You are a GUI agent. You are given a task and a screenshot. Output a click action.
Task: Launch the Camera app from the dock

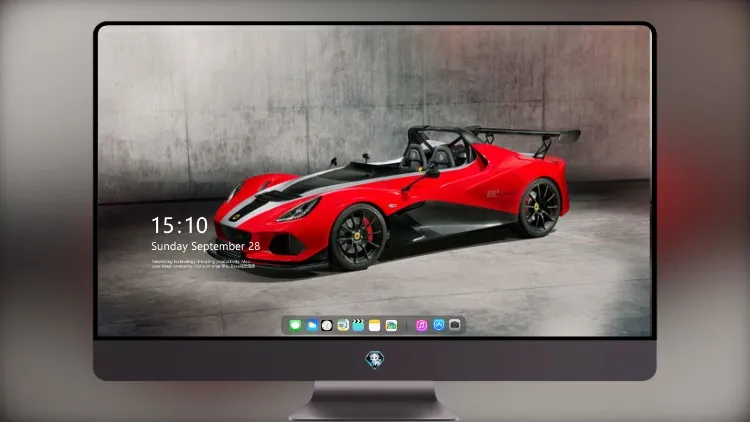click(x=455, y=325)
